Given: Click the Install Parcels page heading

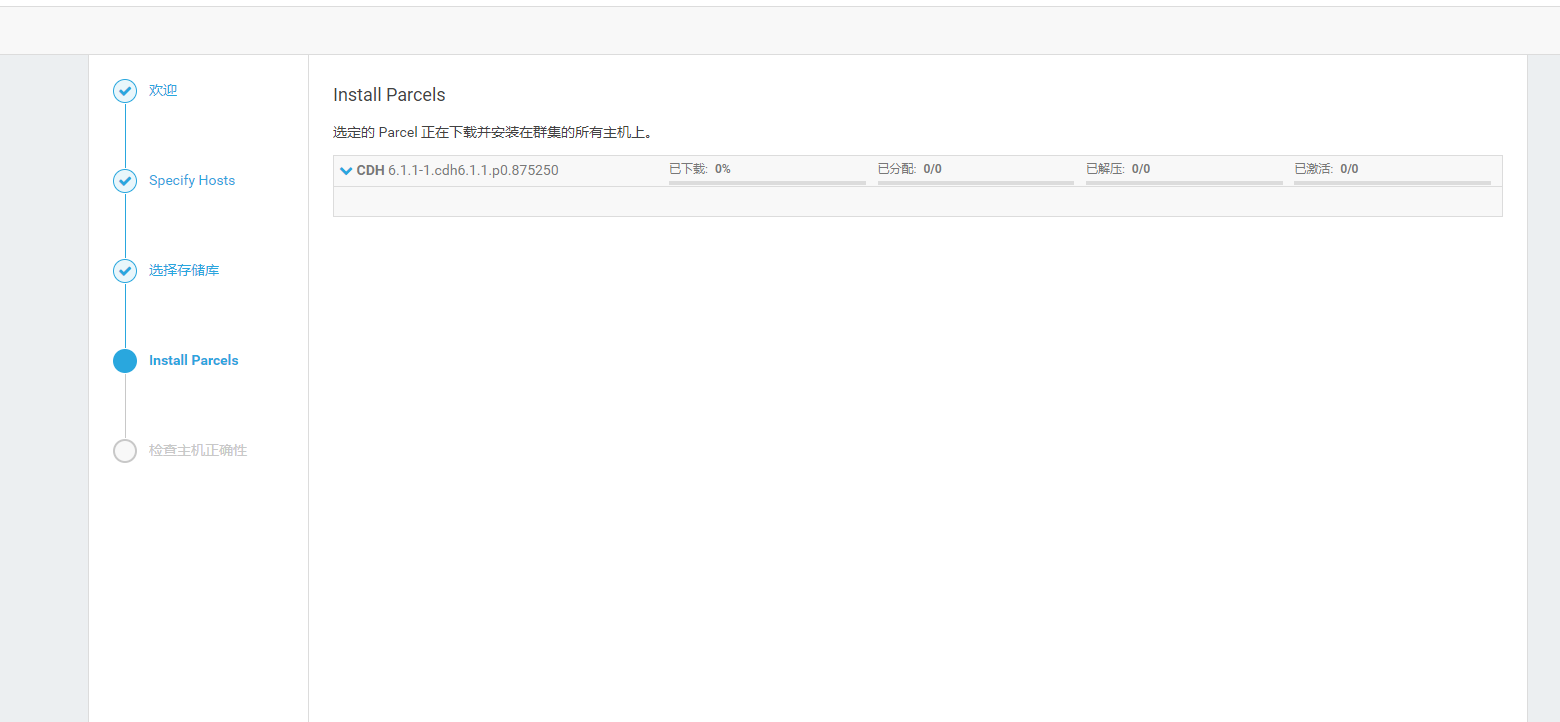Looking at the screenshot, I should click(389, 94).
